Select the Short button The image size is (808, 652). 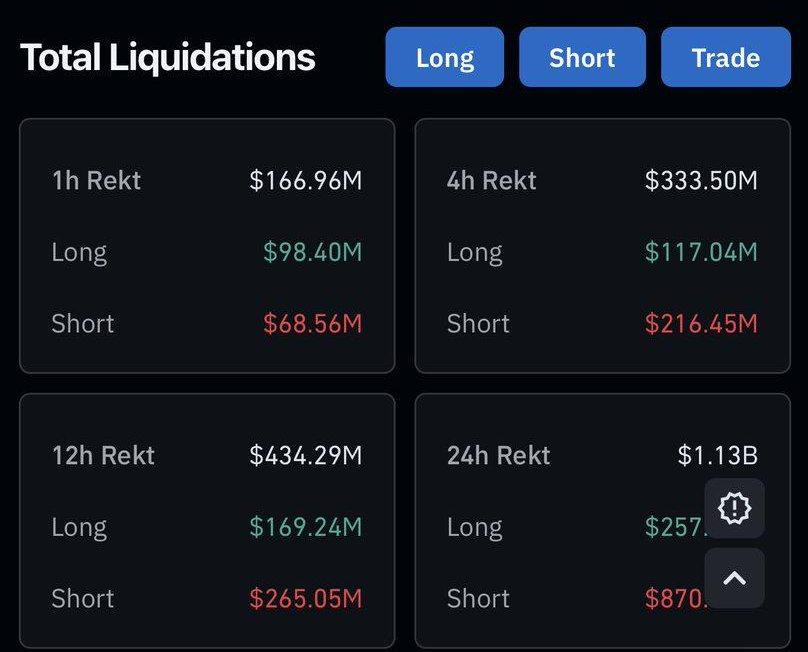(582, 57)
